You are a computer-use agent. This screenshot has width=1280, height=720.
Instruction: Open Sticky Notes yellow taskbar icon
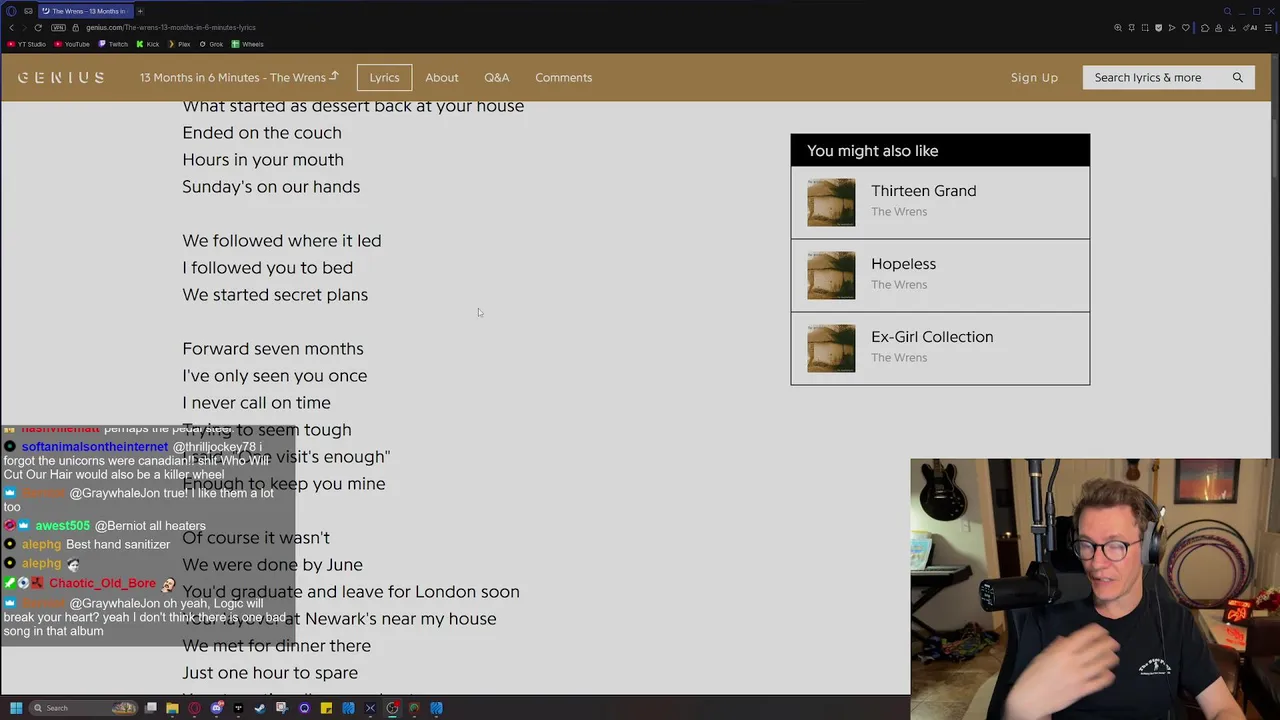click(x=326, y=708)
